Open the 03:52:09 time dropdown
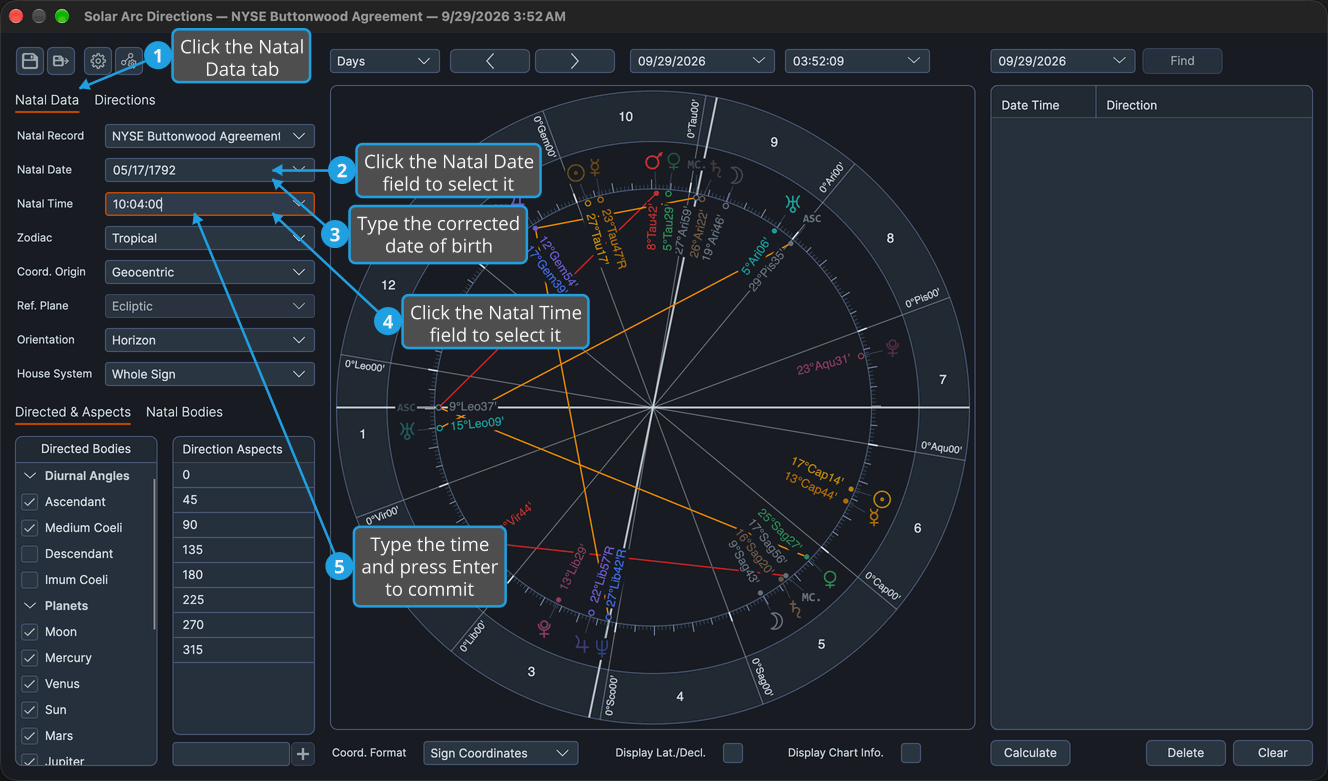The width and height of the screenshot is (1328, 781). [857, 61]
